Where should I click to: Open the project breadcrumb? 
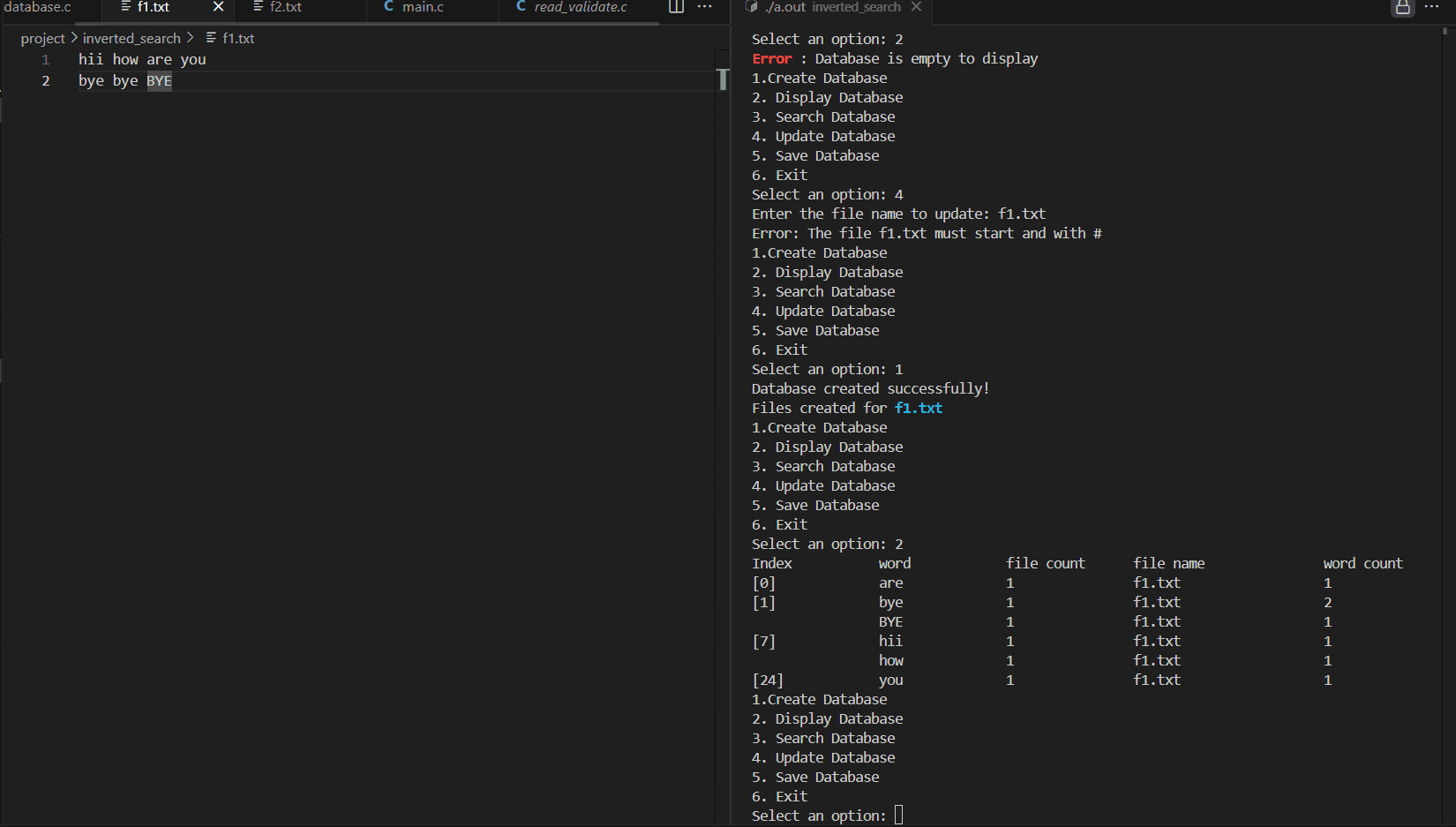point(42,38)
